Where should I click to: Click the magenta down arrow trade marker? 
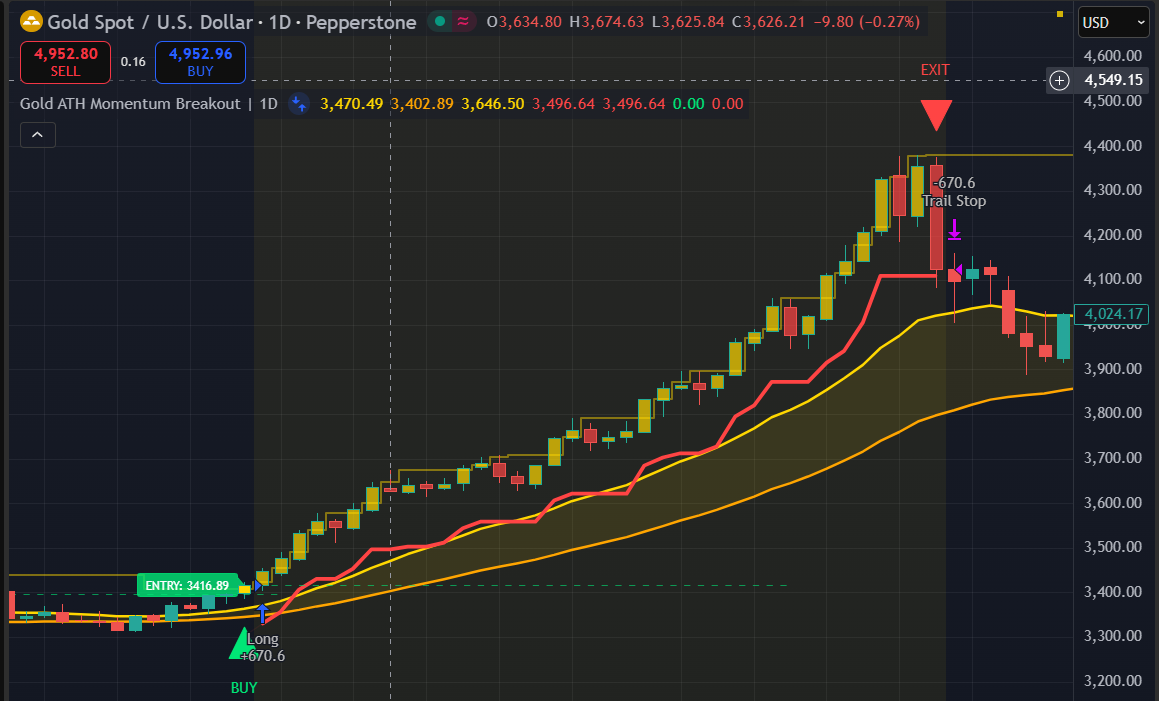click(954, 229)
